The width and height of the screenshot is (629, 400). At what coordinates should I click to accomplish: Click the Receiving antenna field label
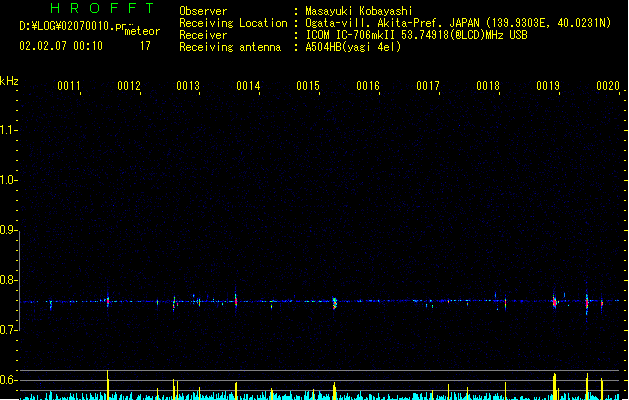click(230, 47)
